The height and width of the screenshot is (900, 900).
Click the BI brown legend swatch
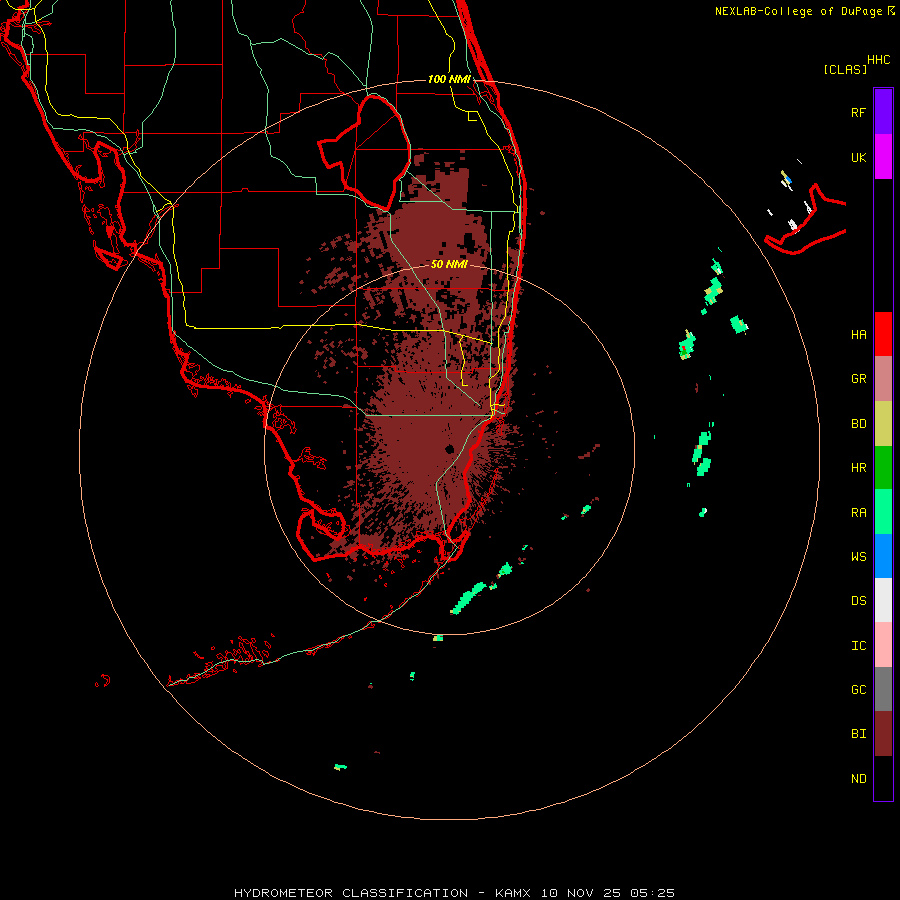[883, 734]
